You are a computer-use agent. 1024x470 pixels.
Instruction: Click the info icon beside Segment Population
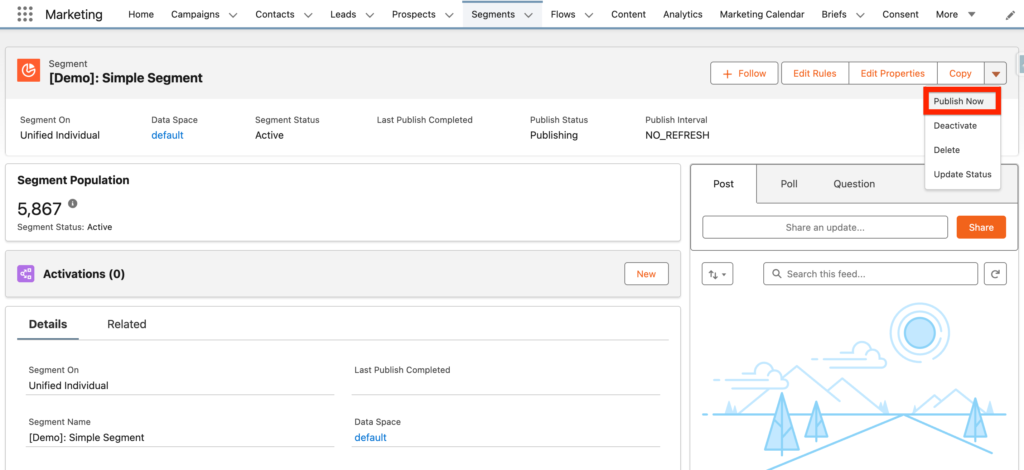click(73, 204)
